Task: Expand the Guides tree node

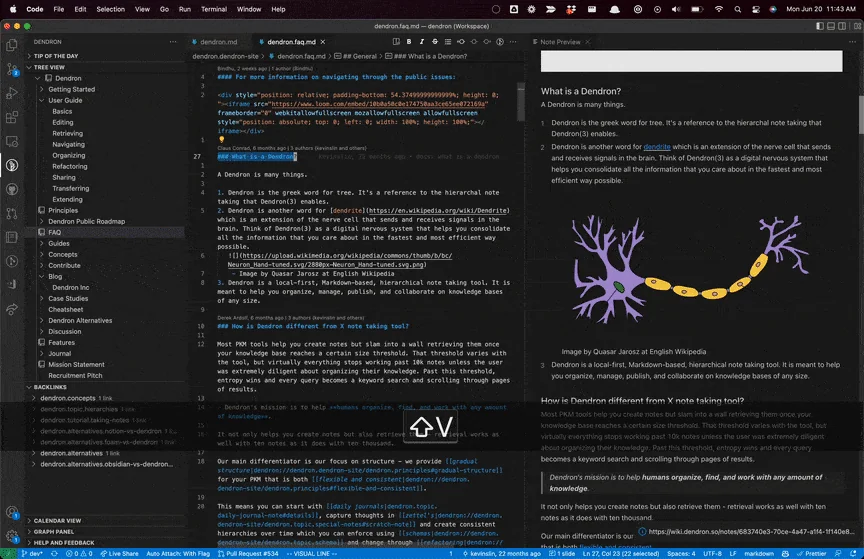Action: point(42,244)
